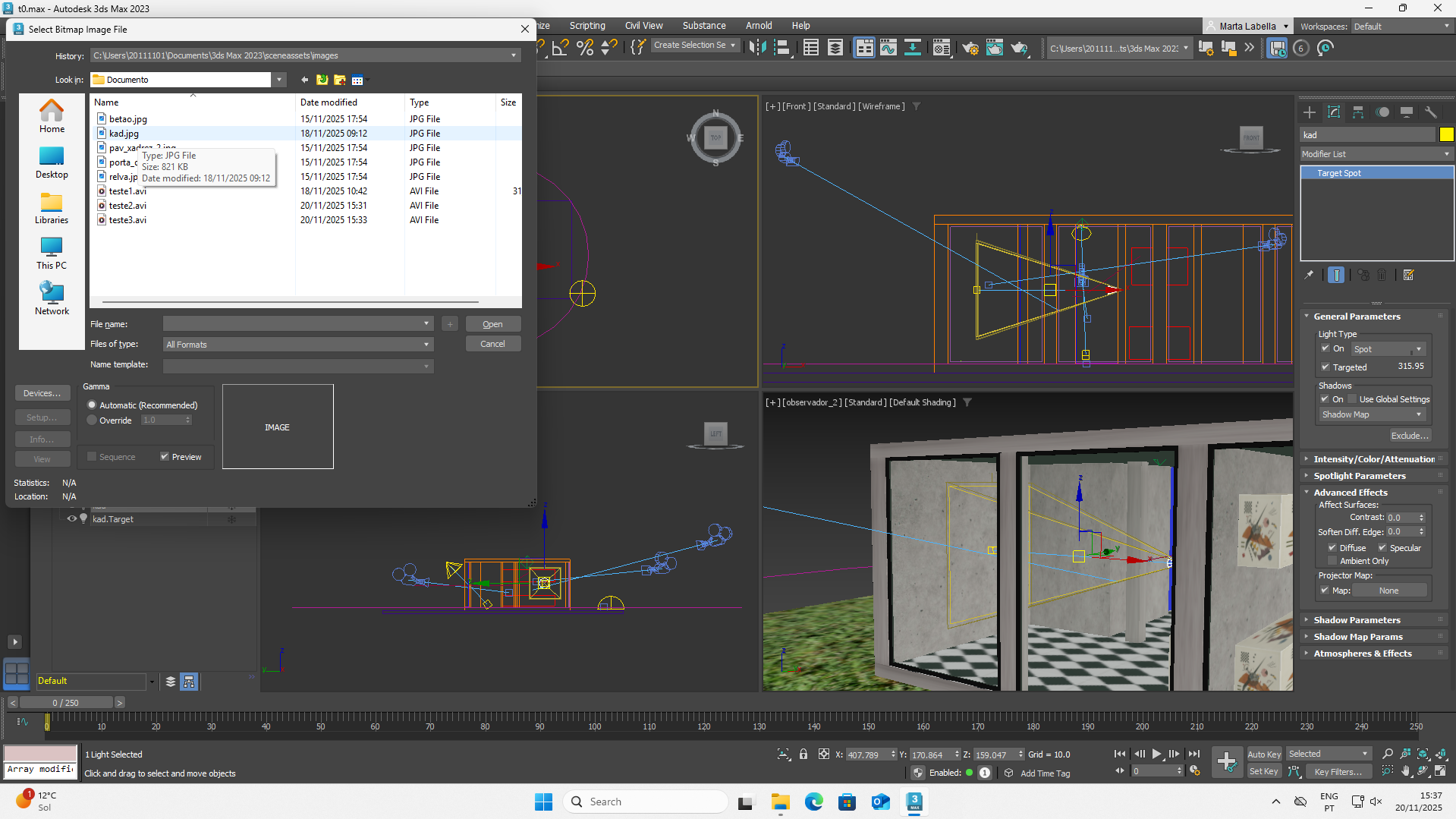Click the Mirror tool in toolbar

[756, 48]
